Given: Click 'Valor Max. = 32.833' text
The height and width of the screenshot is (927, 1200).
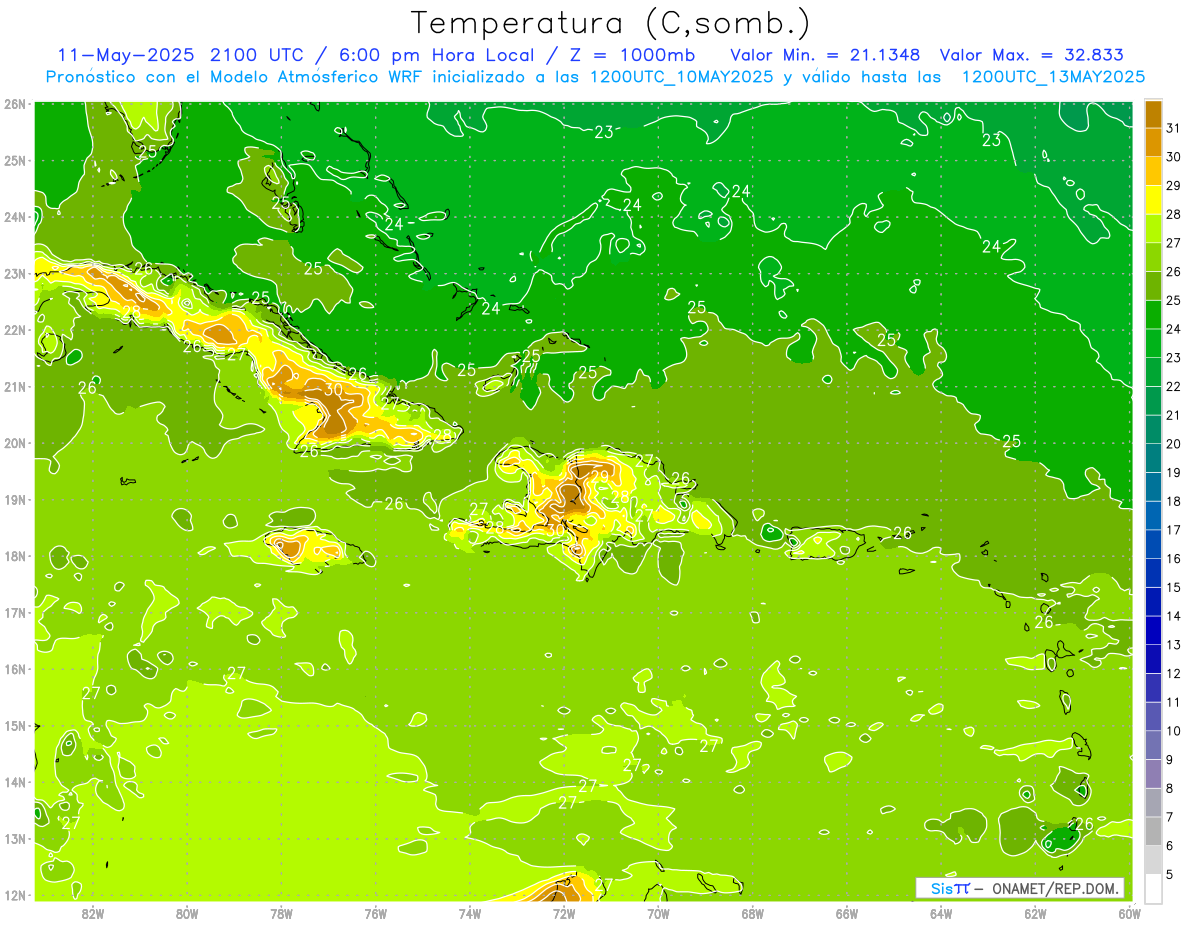Looking at the screenshot, I should click(1031, 55).
